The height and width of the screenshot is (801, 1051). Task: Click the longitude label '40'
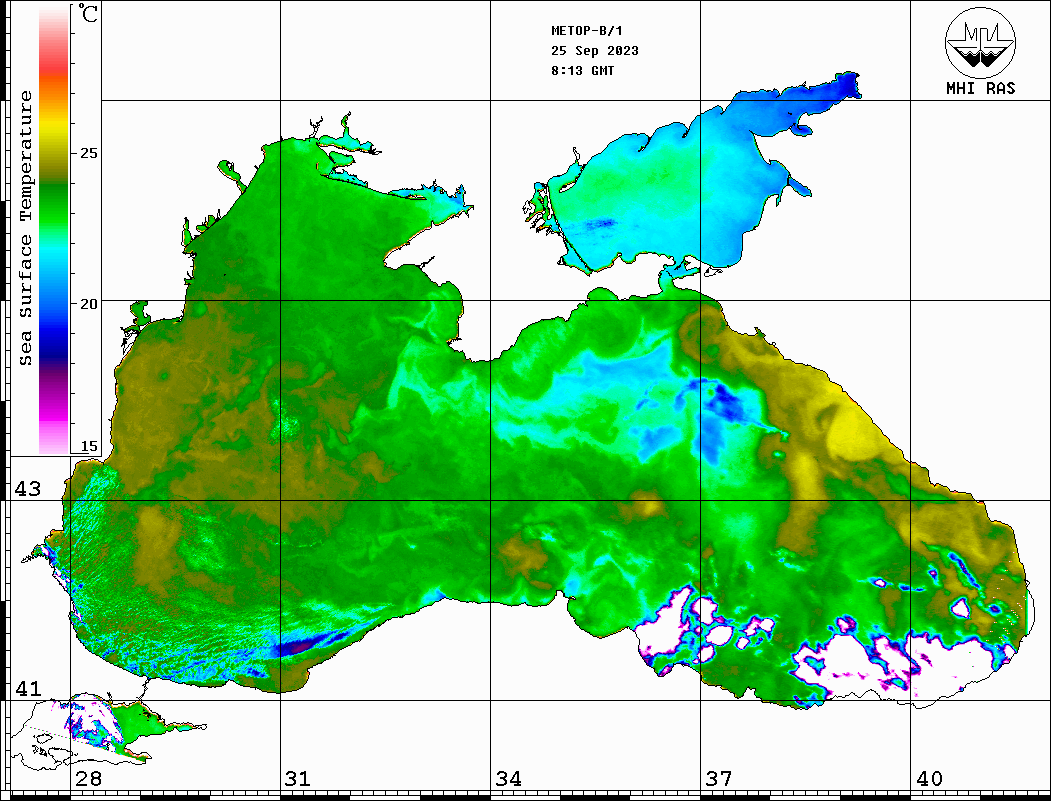click(x=929, y=779)
